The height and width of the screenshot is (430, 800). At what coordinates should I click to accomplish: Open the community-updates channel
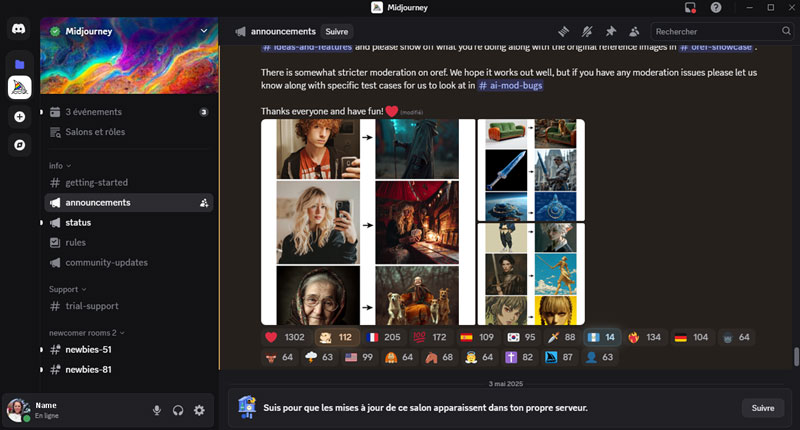[x=129, y=263]
